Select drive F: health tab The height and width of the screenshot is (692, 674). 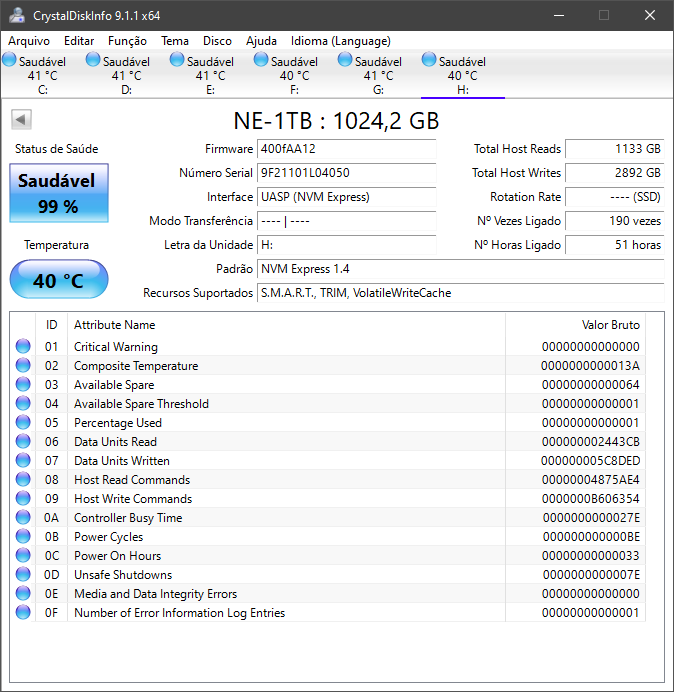pyautogui.click(x=294, y=75)
